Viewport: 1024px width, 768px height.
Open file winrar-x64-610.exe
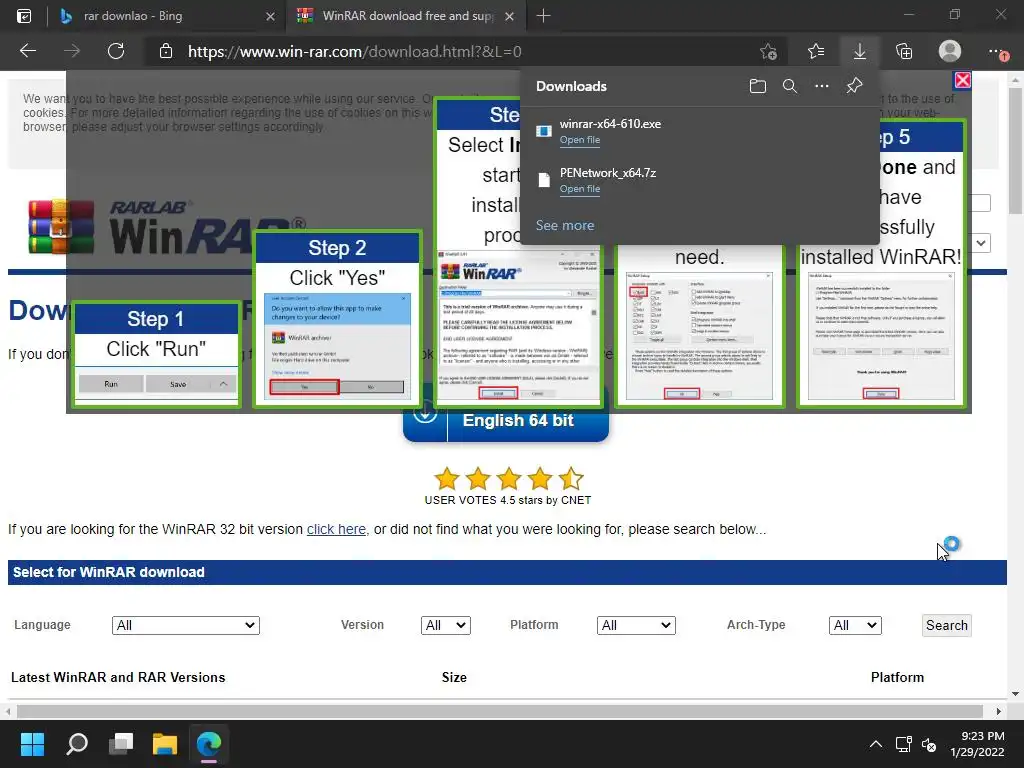[x=580, y=140]
